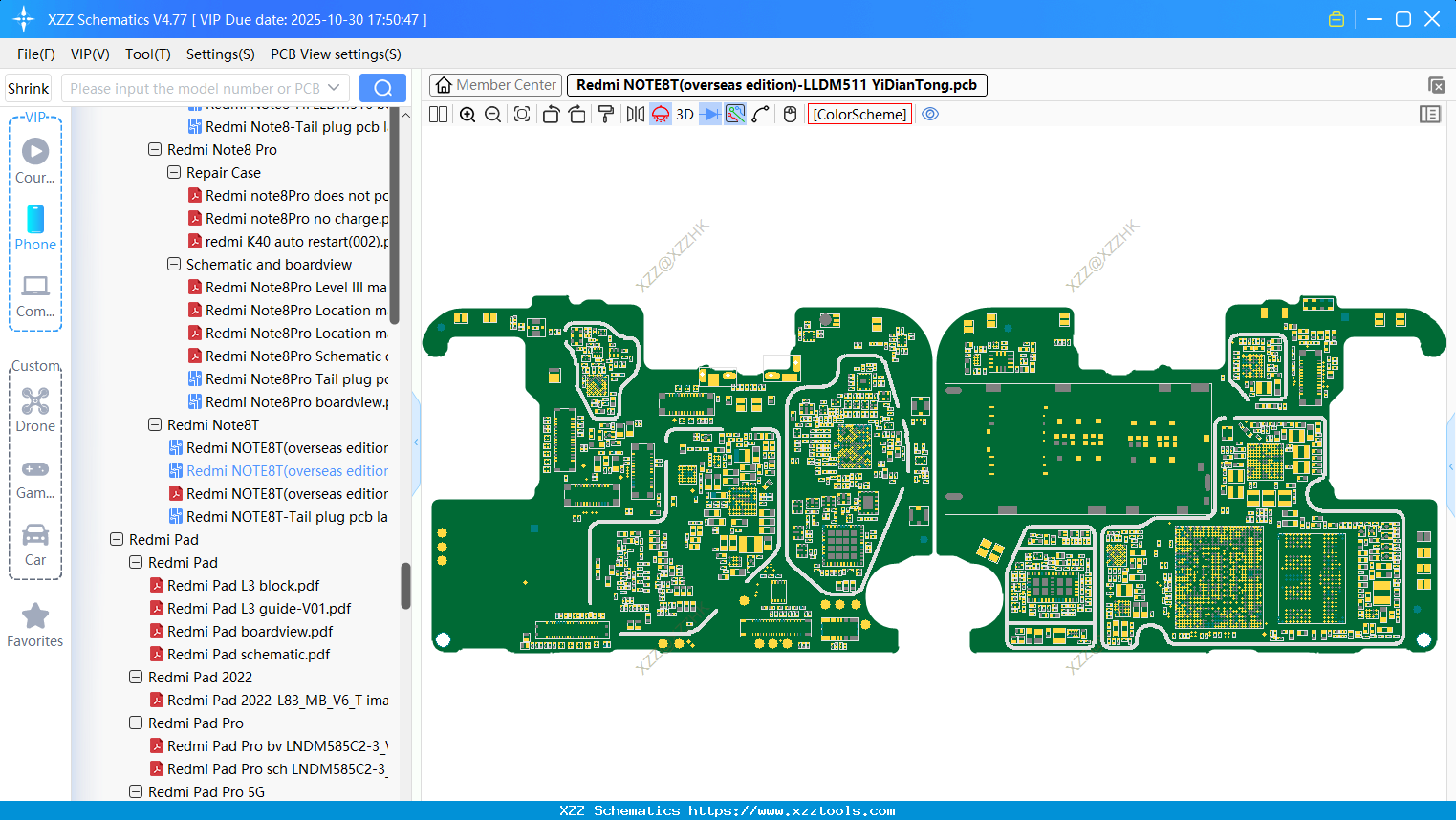
Task: Rotate the board counterclockwise
Action: pyautogui.click(x=551, y=115)
